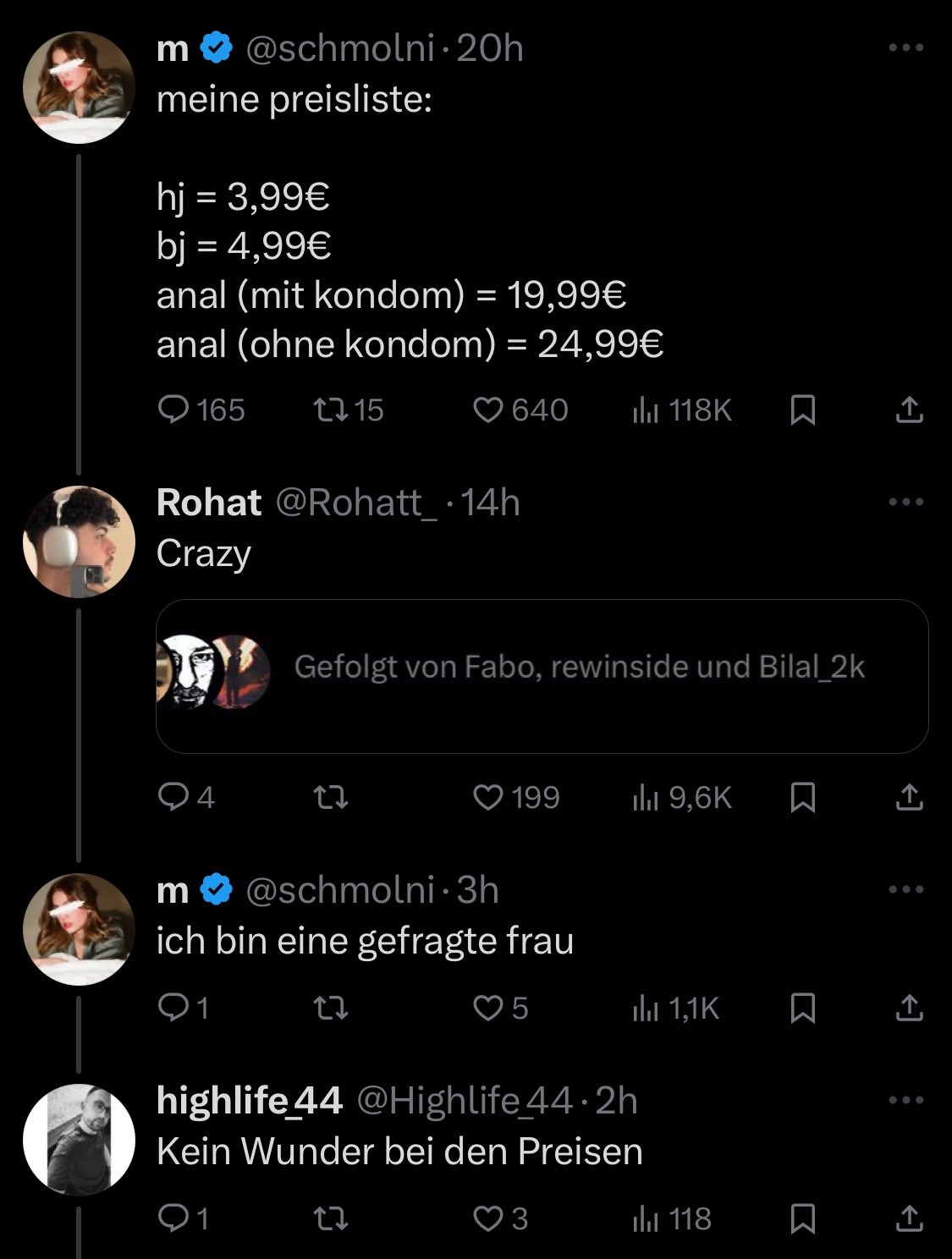Screen dimensions: 952x1259
Task: Repost Rohat's 'Crazy' reply
Action: point(330,798)
